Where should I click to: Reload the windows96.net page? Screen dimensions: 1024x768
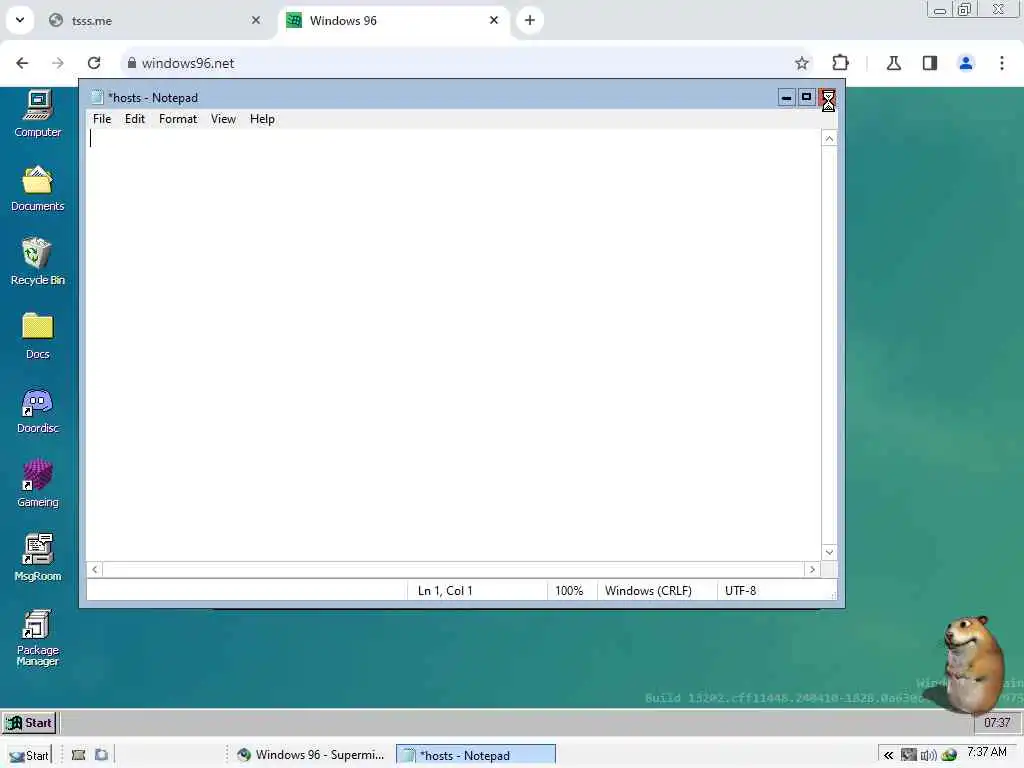(94, 63)
